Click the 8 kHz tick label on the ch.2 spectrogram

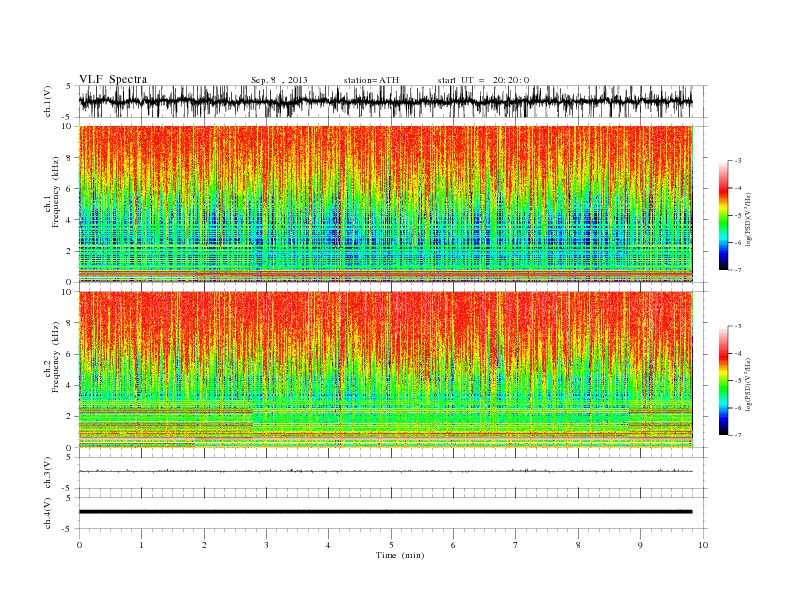click(69, 323)
